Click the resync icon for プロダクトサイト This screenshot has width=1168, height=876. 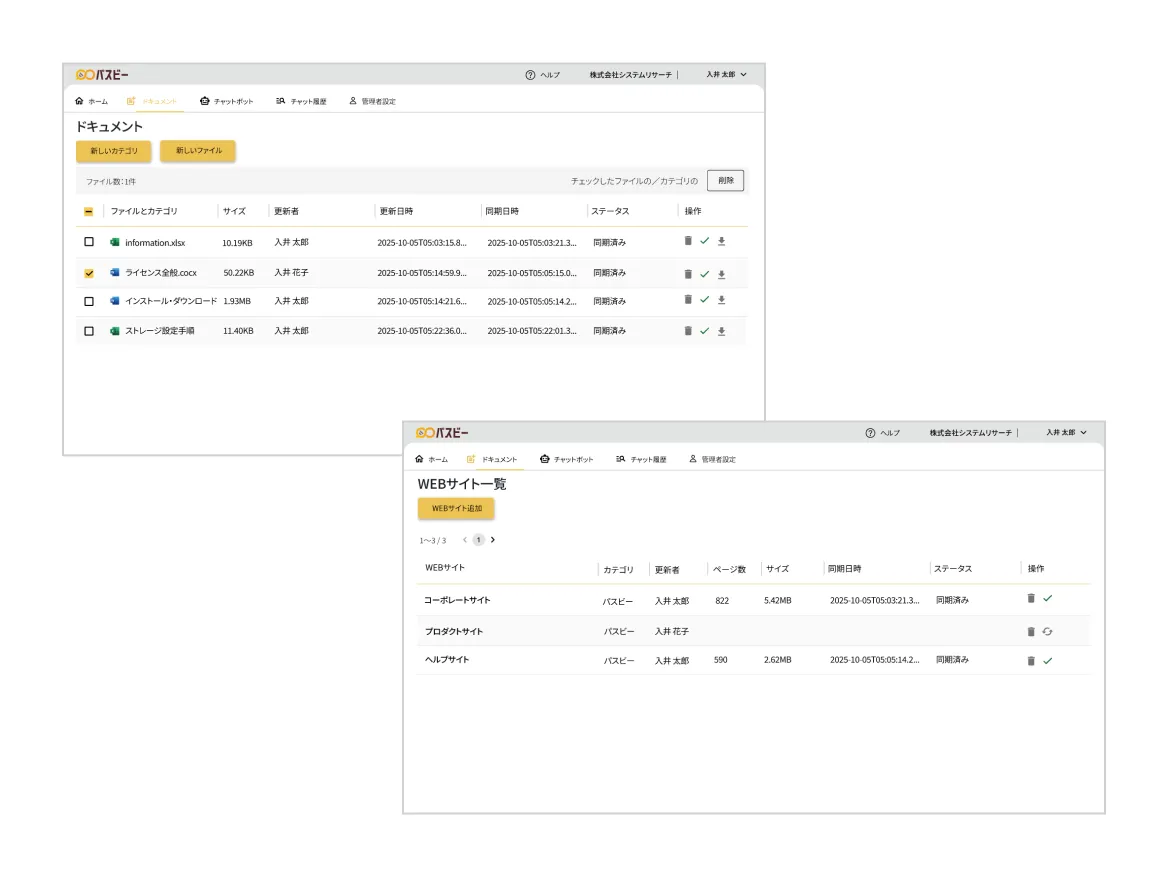pyautogui.click(x=1047, y=631)
